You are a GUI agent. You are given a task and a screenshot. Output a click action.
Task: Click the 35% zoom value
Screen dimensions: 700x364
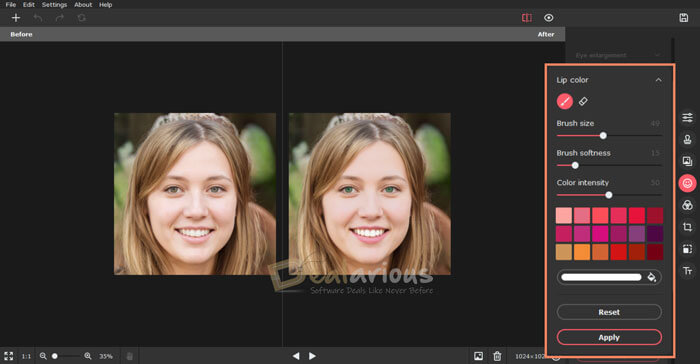(x=106, y=356)
